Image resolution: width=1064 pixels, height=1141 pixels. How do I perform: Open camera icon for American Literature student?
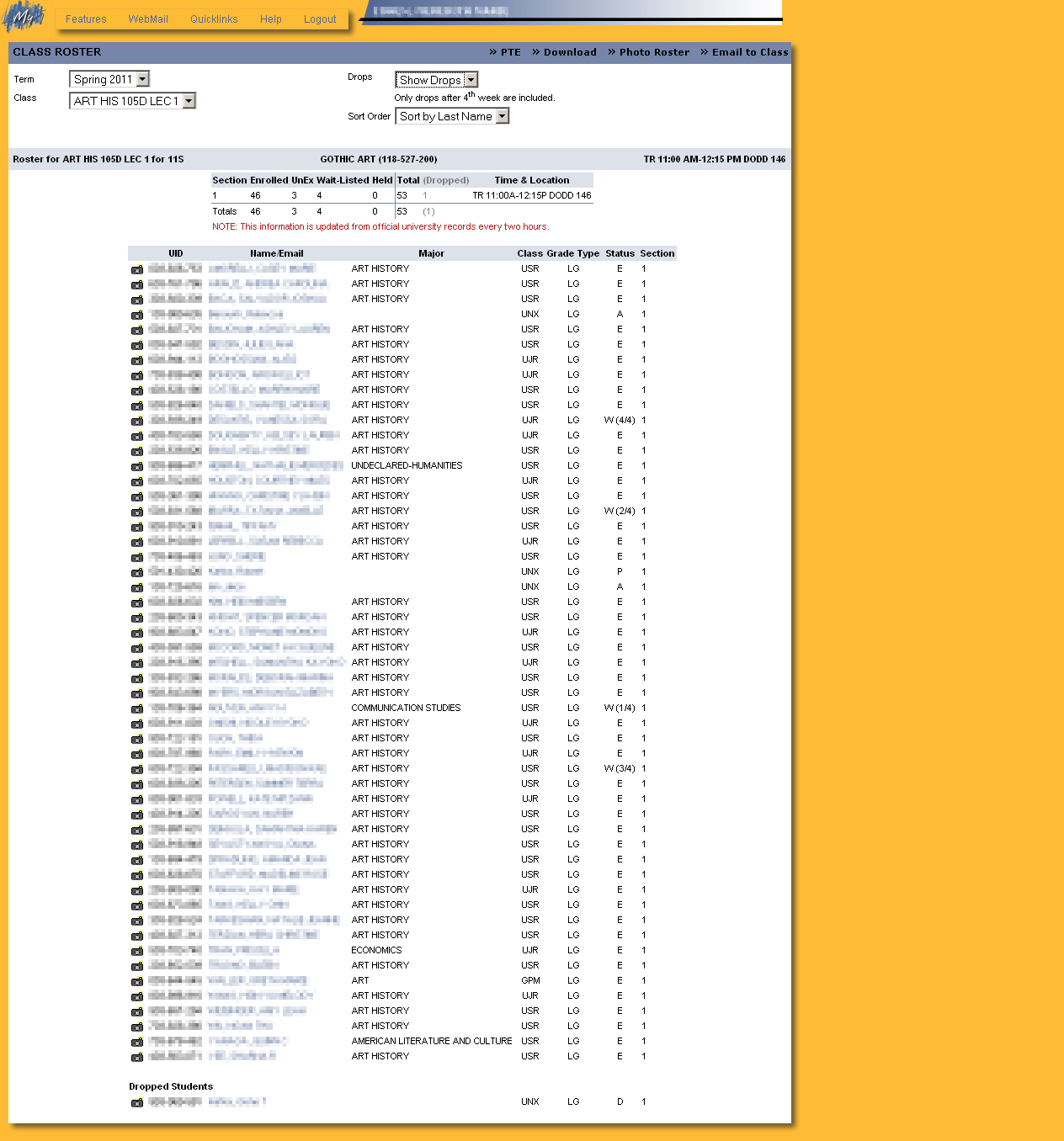point(137,1043)
